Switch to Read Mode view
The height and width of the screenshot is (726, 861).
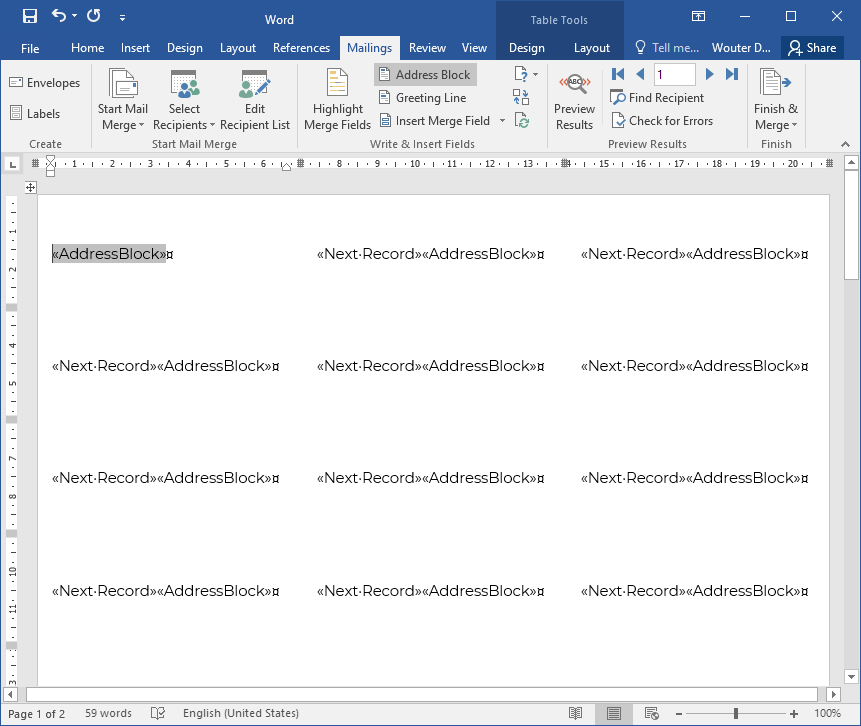tap(575, 713)
